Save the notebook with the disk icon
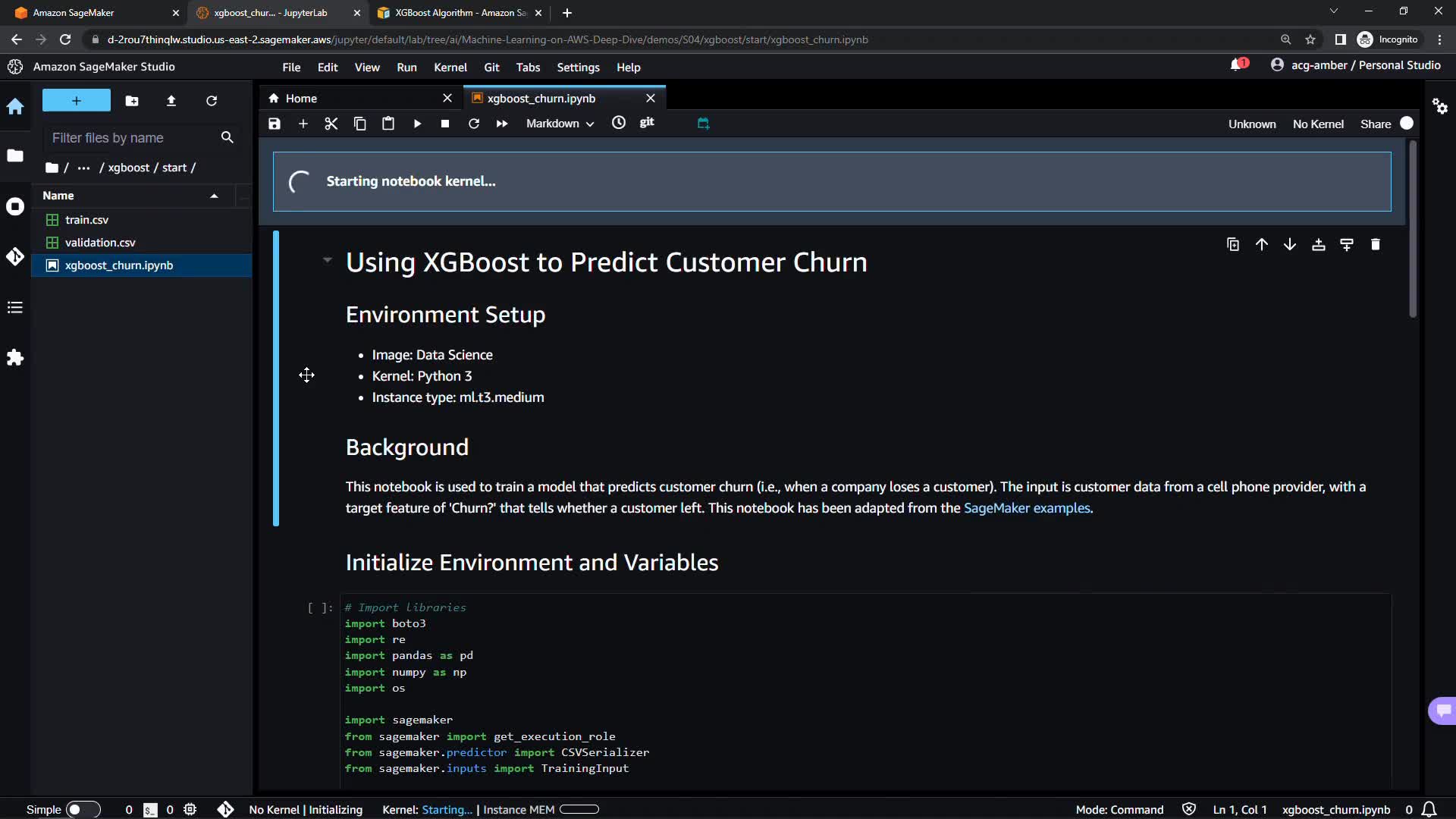Screen dimensions: 1456x819 point(275,124)
